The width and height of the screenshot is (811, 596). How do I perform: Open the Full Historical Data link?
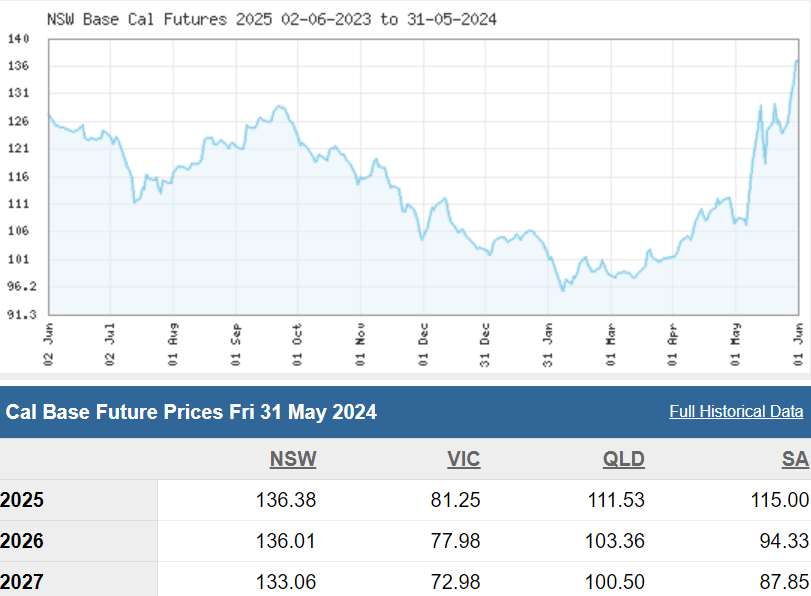[x=736, y=411]
